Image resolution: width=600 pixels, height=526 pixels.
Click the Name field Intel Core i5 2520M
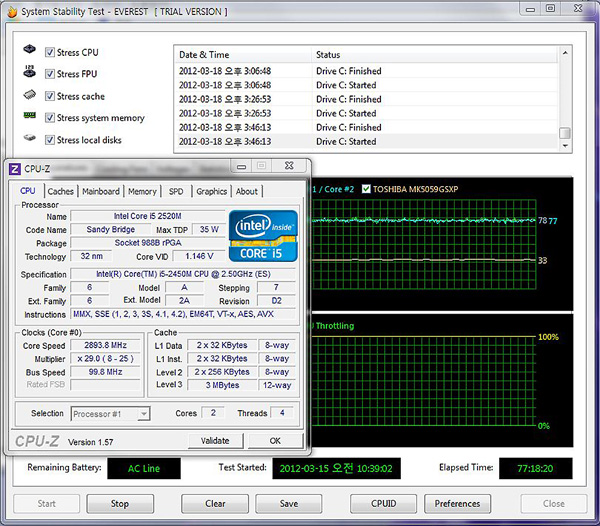(148, 216)
